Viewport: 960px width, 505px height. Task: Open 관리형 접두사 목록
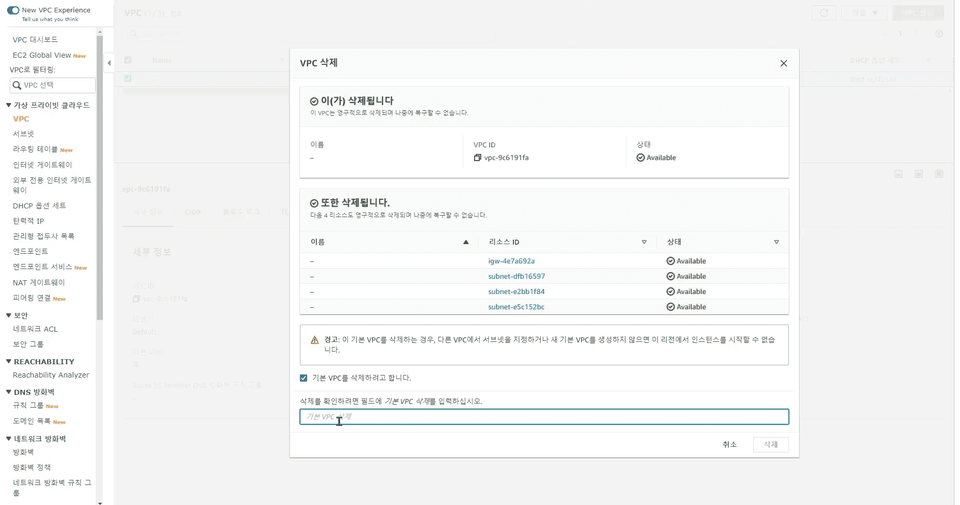(x=43, y=236)
